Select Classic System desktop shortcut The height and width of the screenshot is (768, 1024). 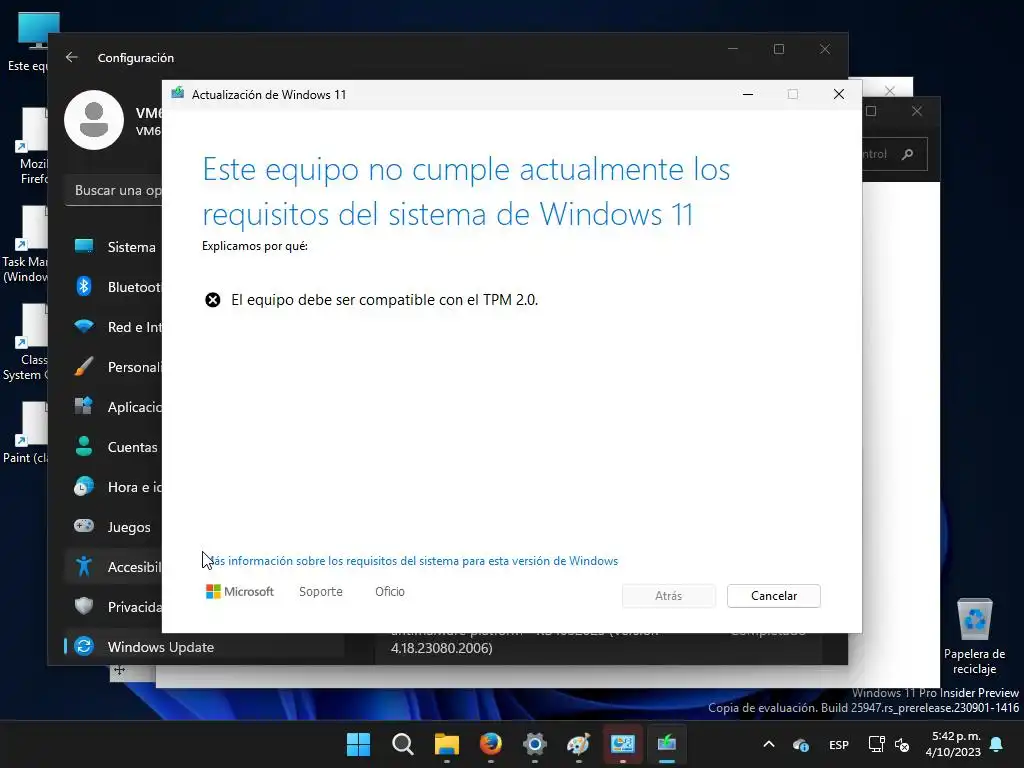(x=25, y=342)
